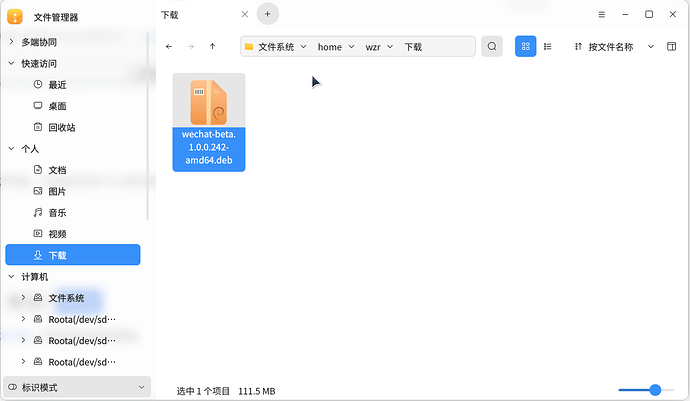Open the dropdown next to 文件系统 breadcrumb

pyautogui.click(x=303, y=46)
